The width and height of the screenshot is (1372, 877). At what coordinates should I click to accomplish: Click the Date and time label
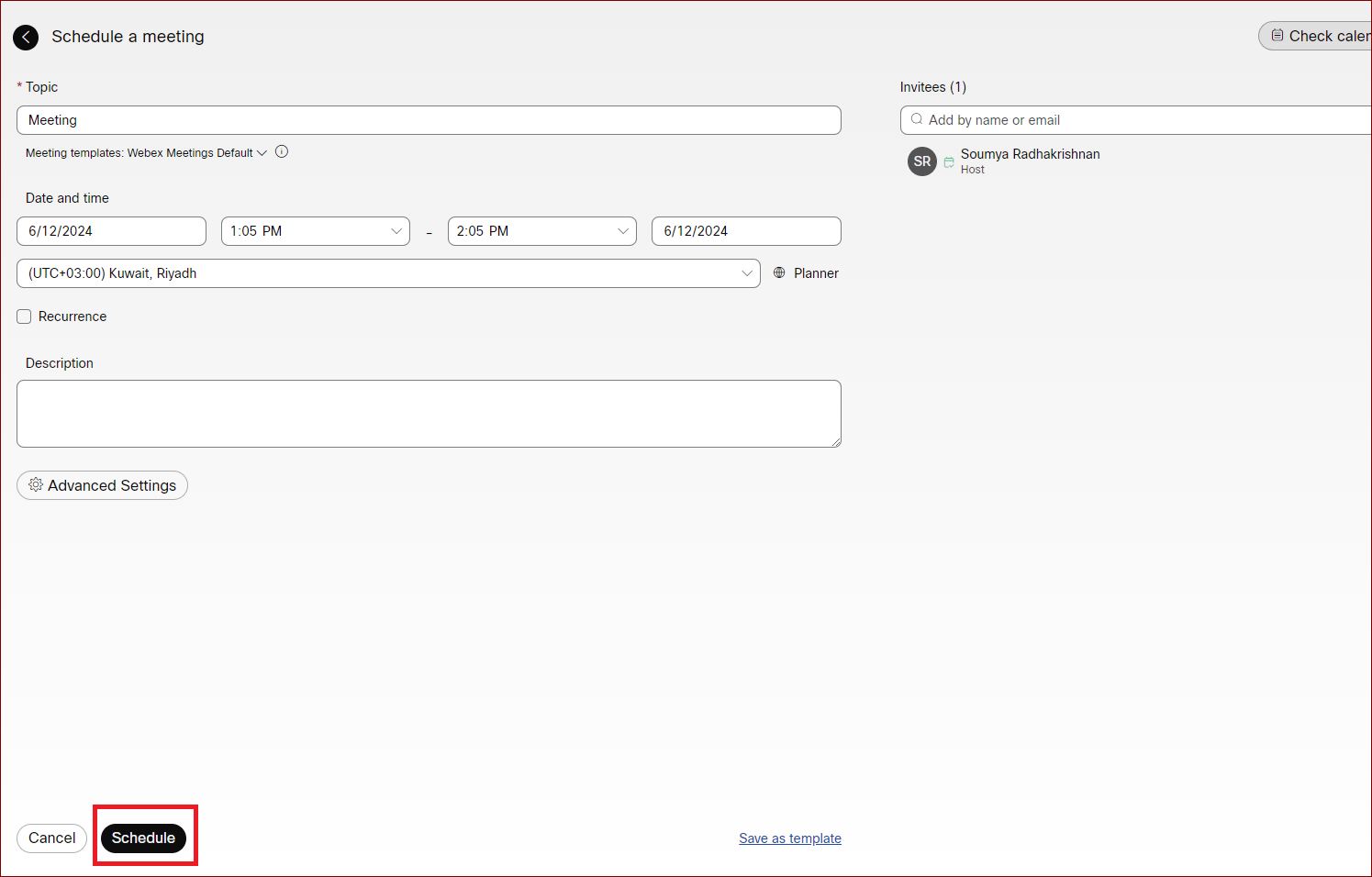coord(67,198)
